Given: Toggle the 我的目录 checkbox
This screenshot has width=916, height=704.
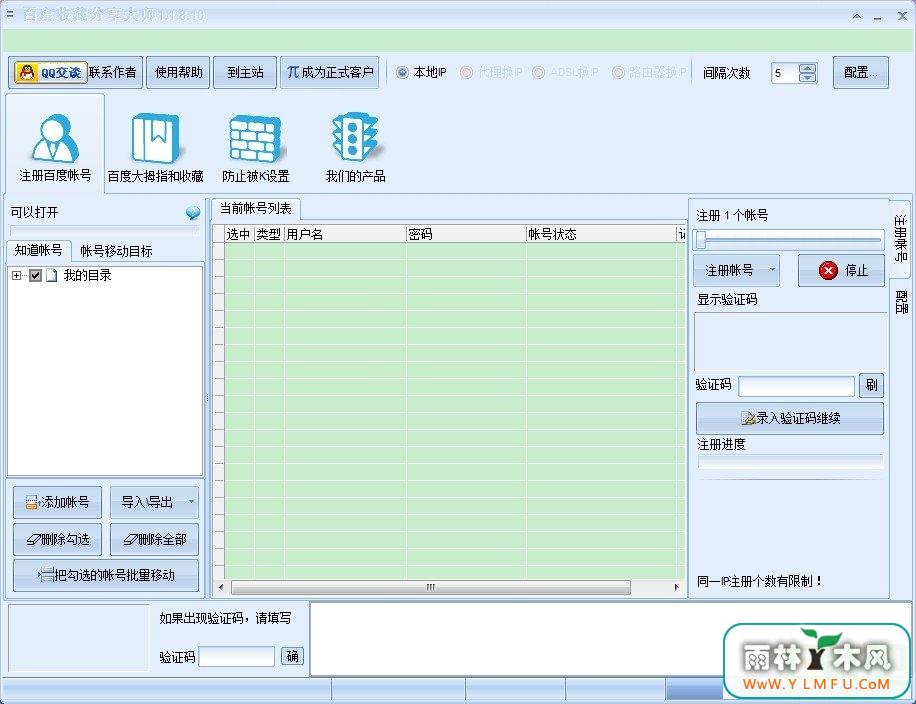Looking at the screenshot, I should point(35,275).
